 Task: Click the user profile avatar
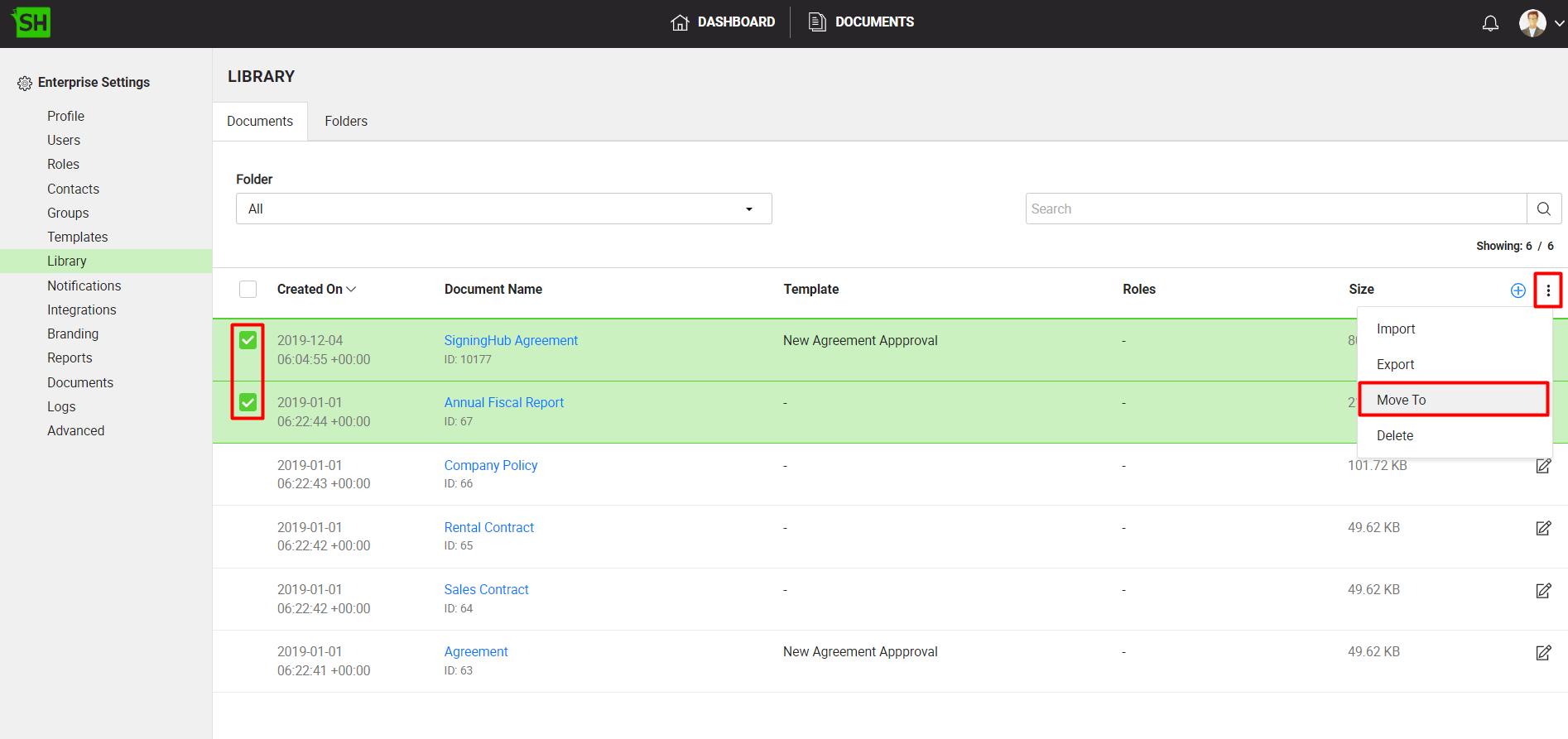pyautogui.click(x=1532, y=23)
